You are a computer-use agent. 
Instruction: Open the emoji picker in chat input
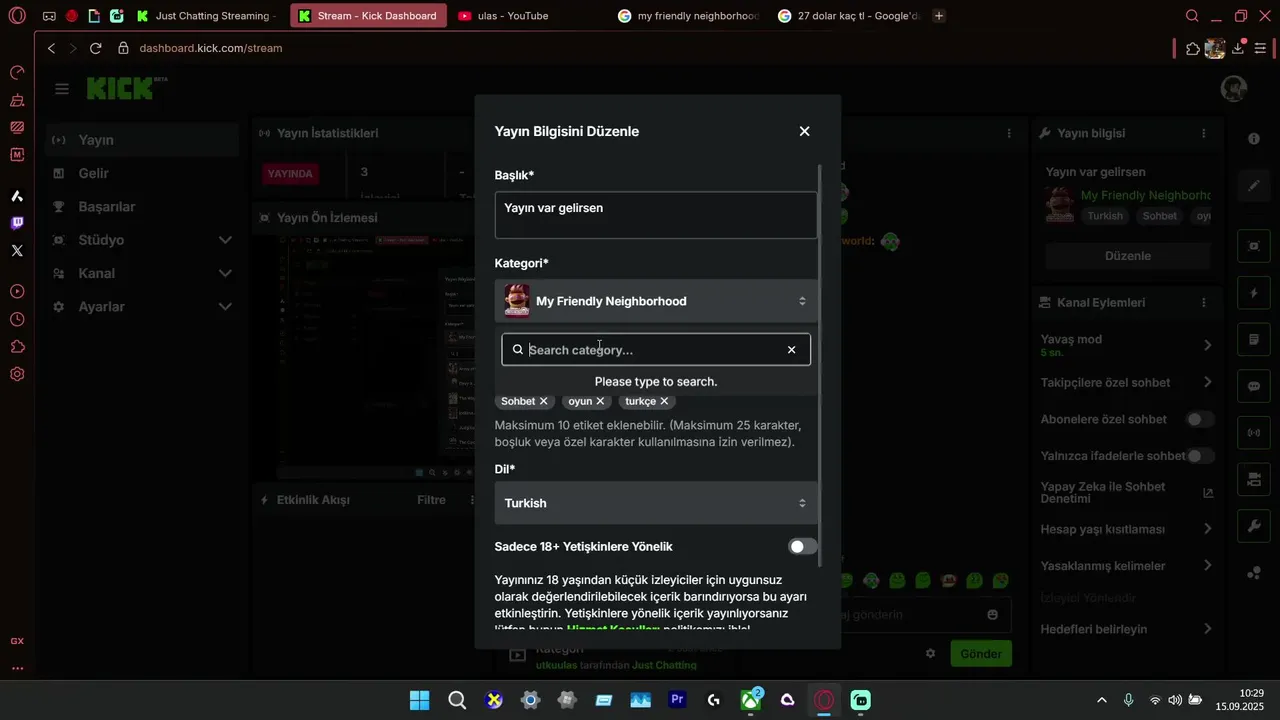click(992, 615)
